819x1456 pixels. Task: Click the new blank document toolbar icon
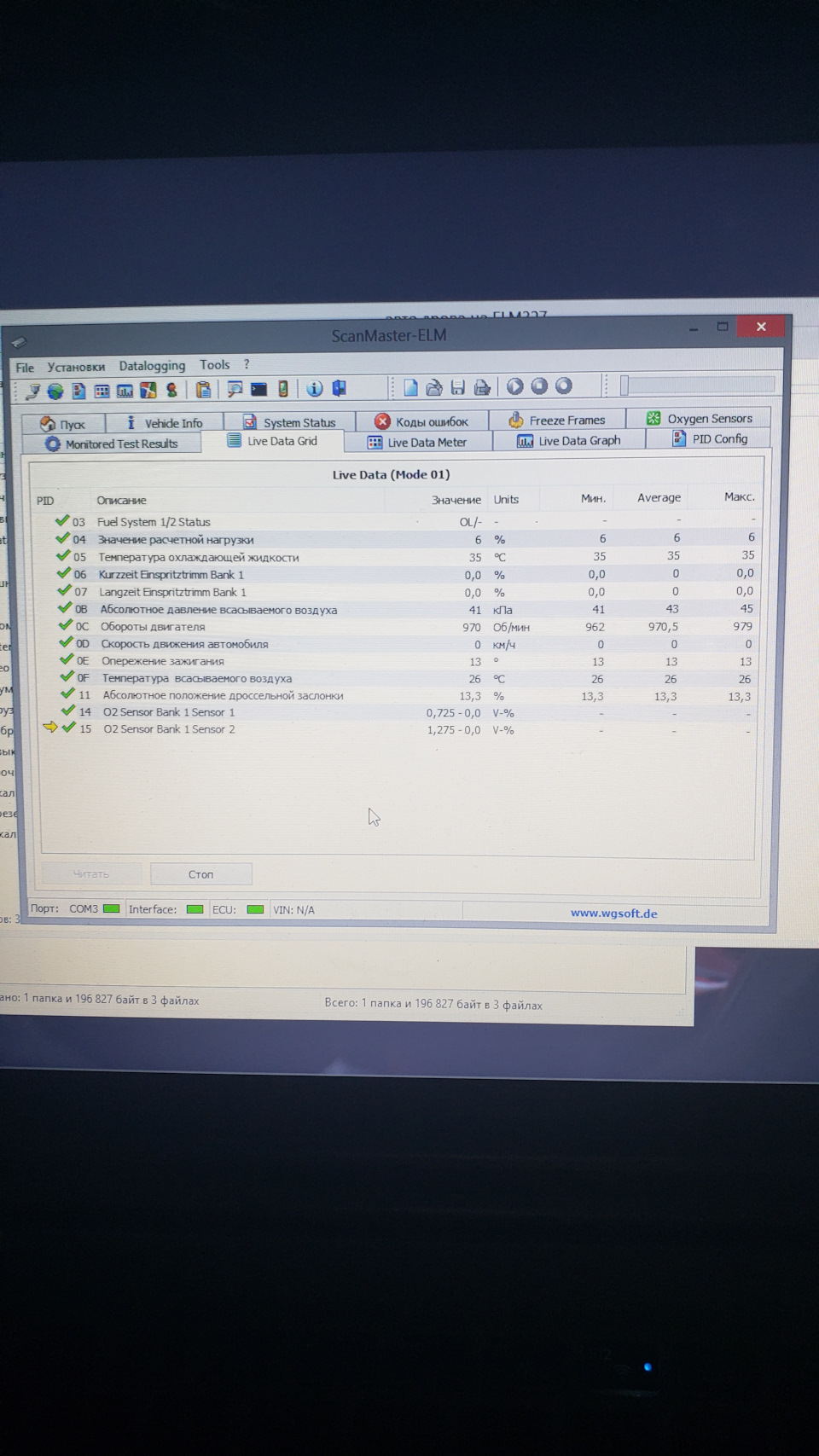[410, 388]
